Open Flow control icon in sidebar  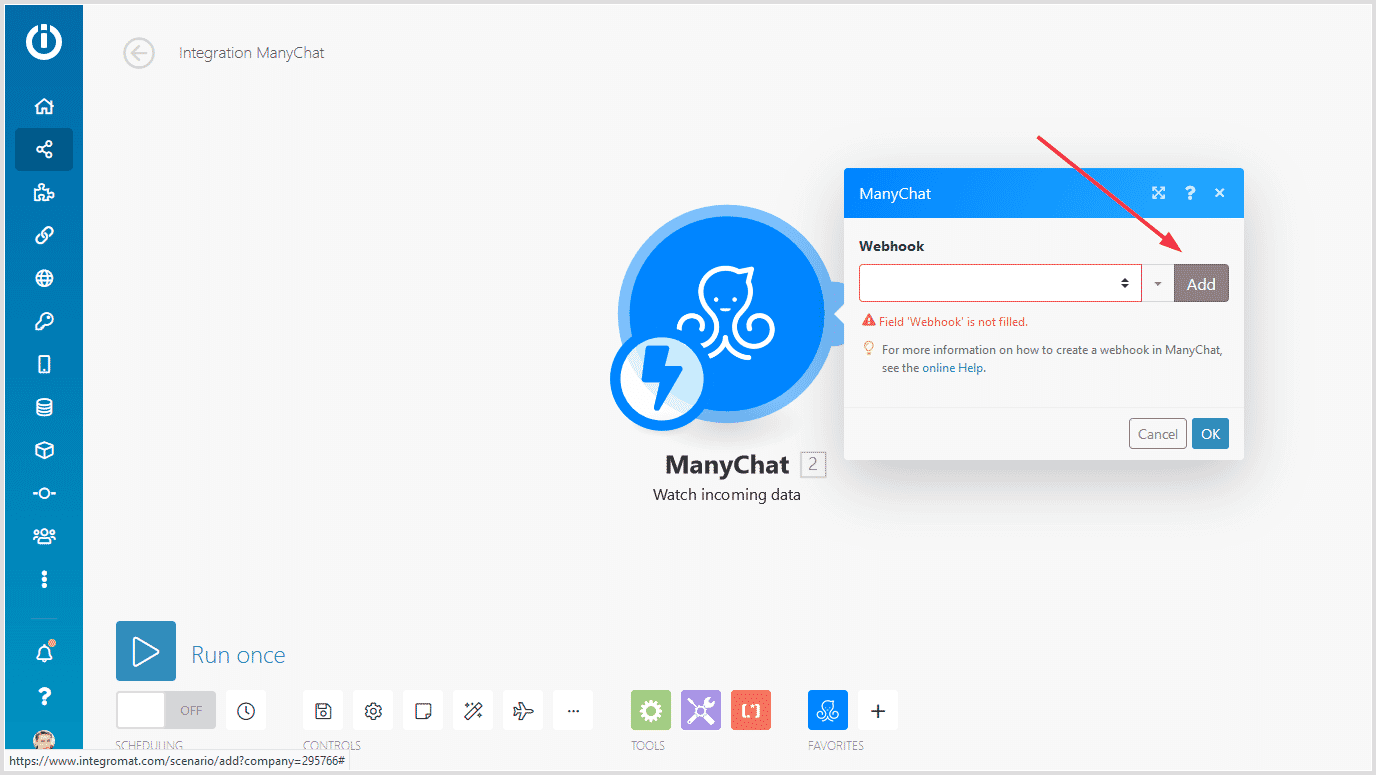click(44, 494)
